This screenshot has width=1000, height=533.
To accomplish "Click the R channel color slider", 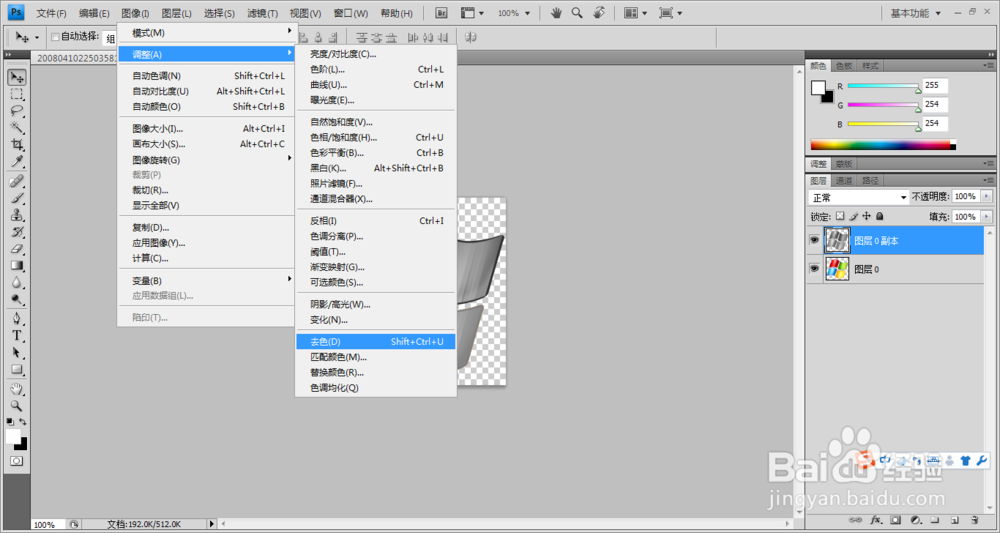I will [884, 86].
